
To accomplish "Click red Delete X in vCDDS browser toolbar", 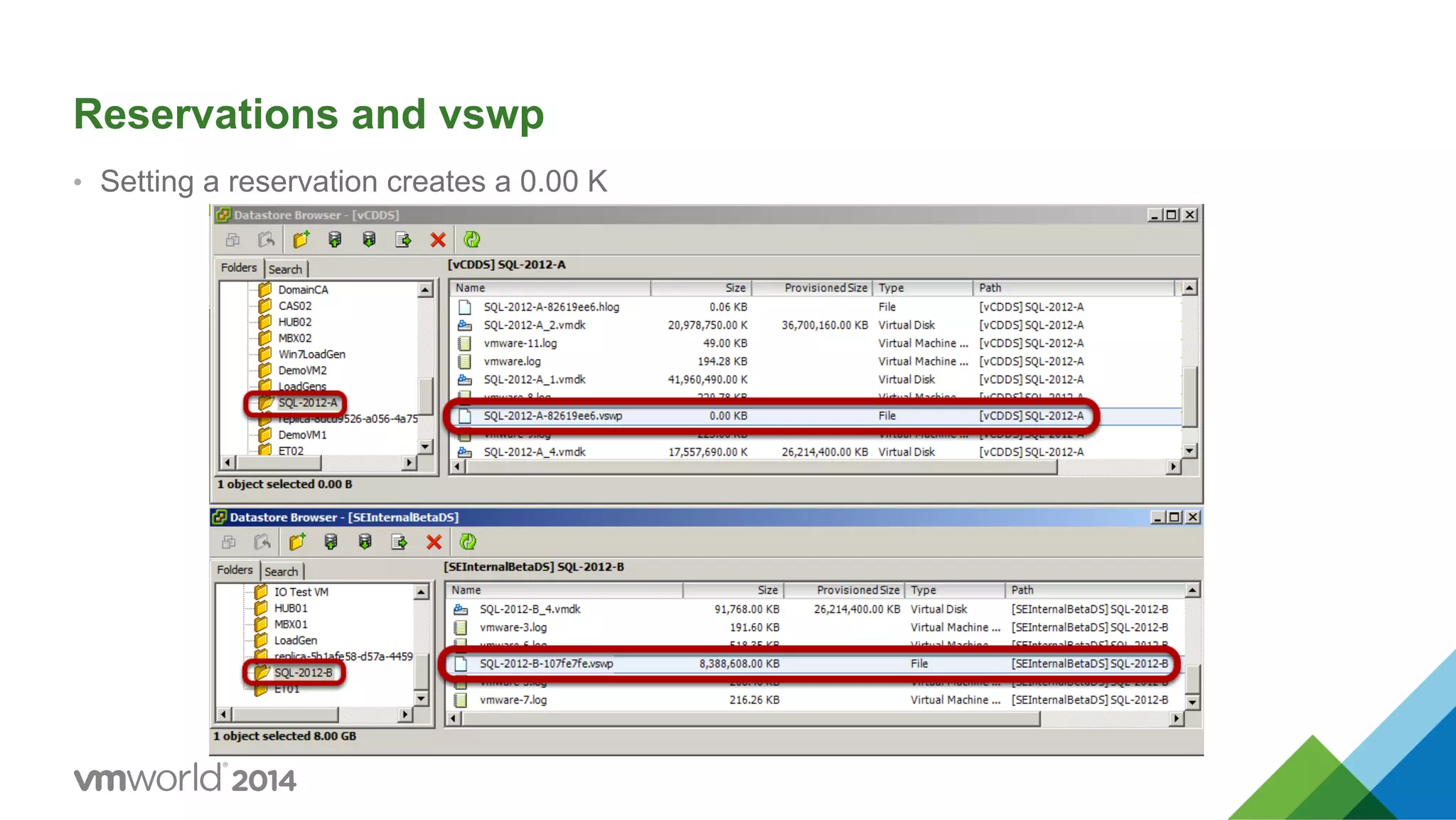I will [x=438, y=240].
